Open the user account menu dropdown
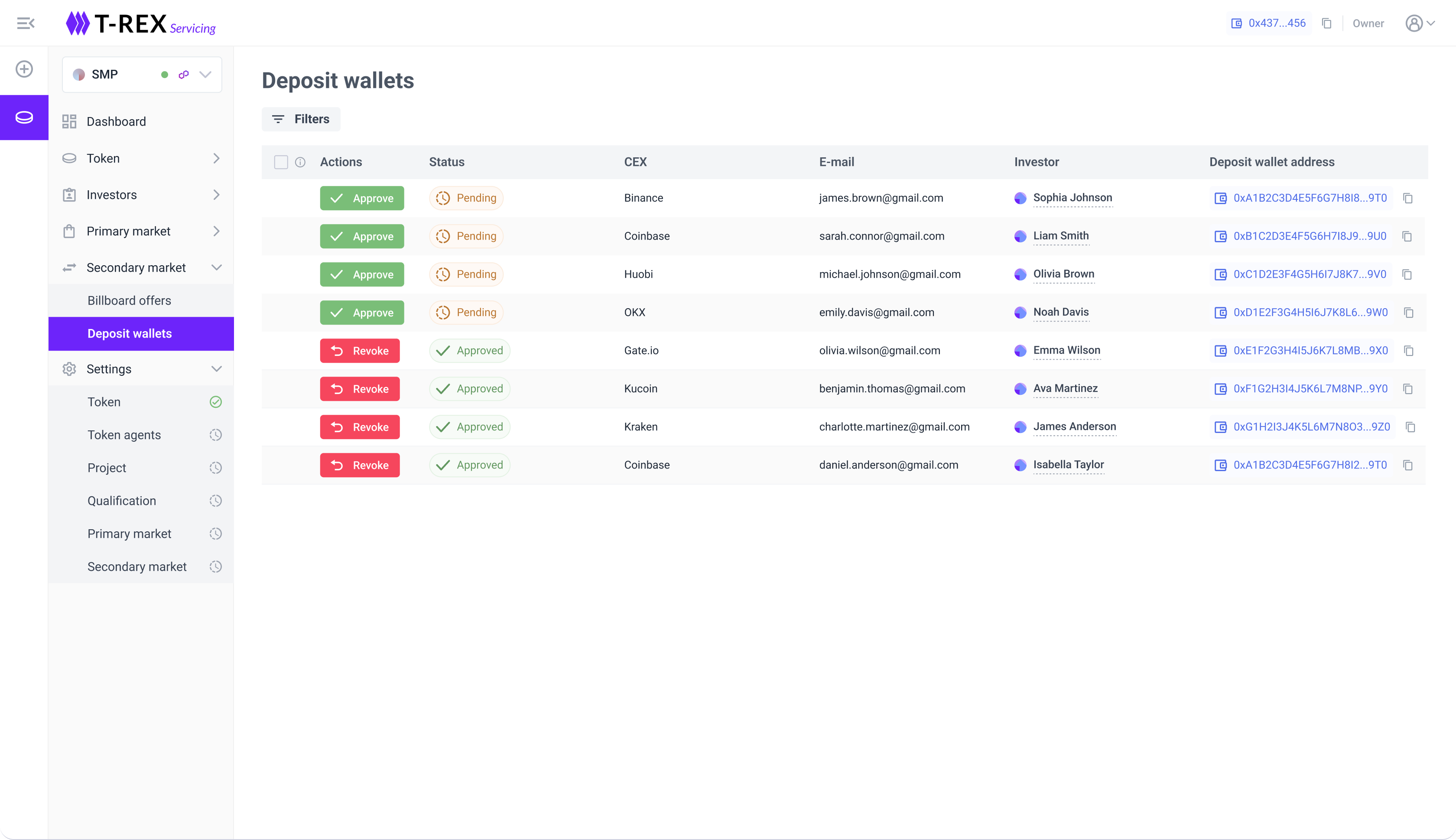The height and width of the screenshot is (840, 1456). point(1420,23)
